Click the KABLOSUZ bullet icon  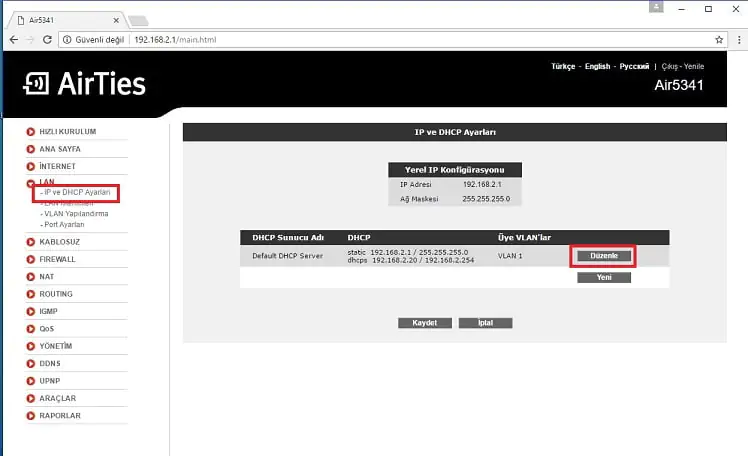31,242
